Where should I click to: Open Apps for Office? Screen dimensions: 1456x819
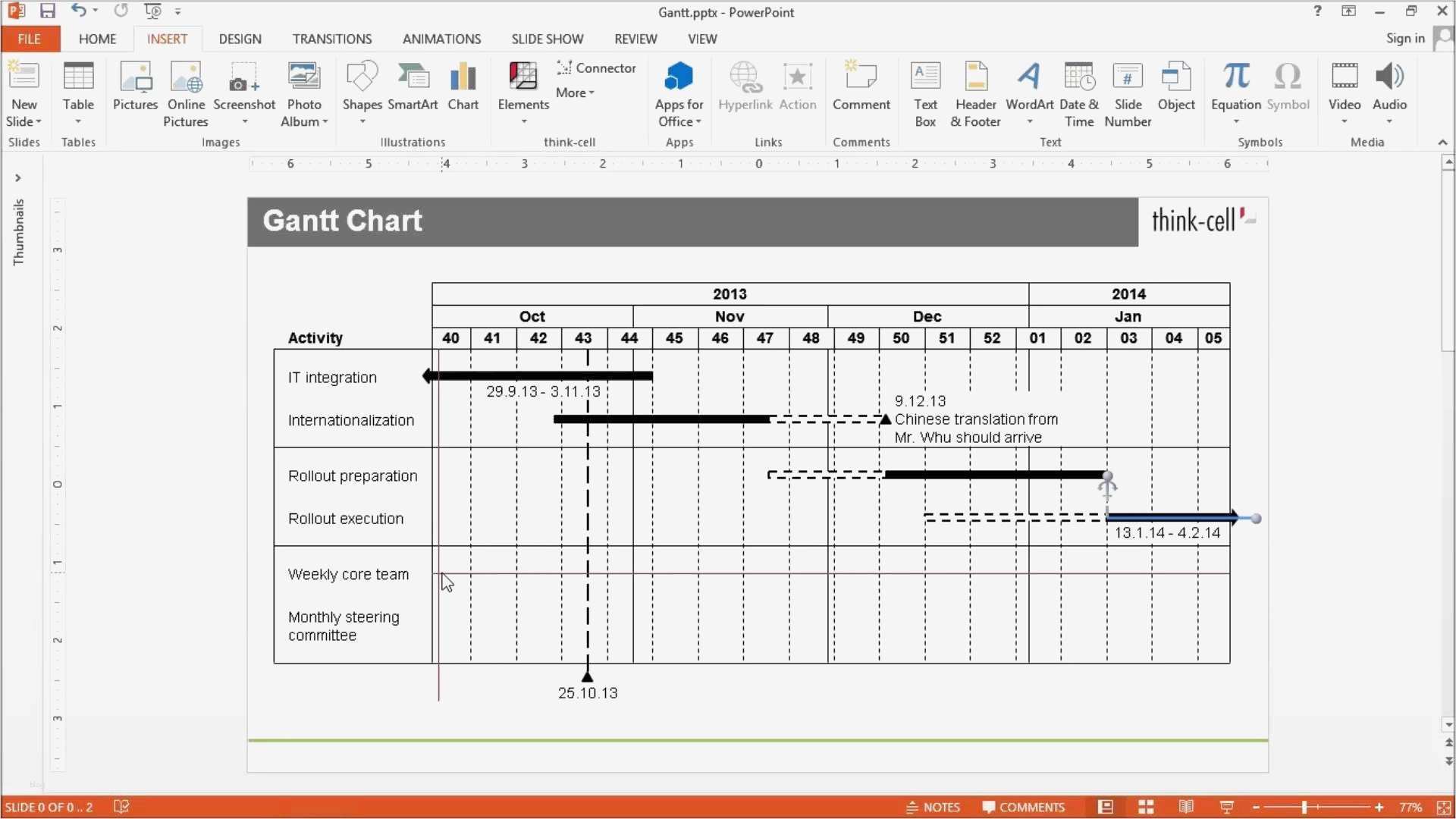pyautogui.click(x=679, y=77)
